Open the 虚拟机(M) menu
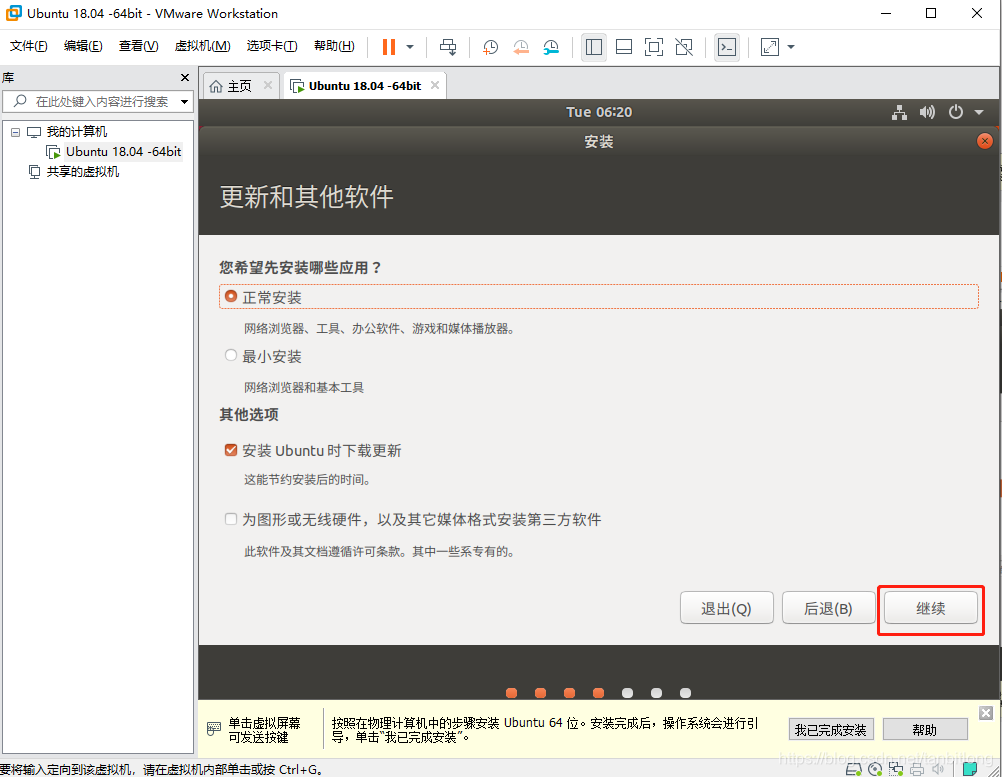 pos(202,46)
